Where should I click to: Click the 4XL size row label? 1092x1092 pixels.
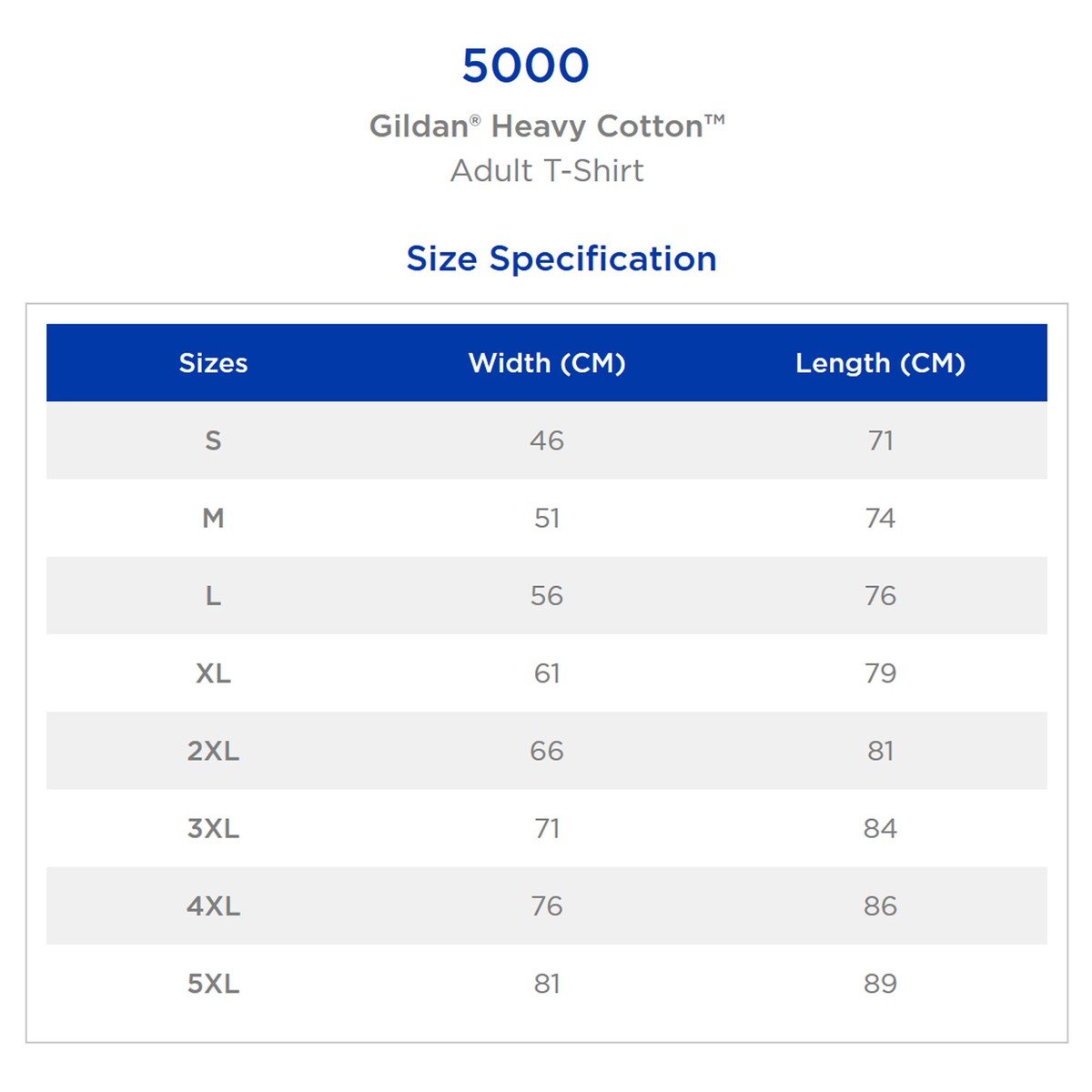[x=213, y=906]
